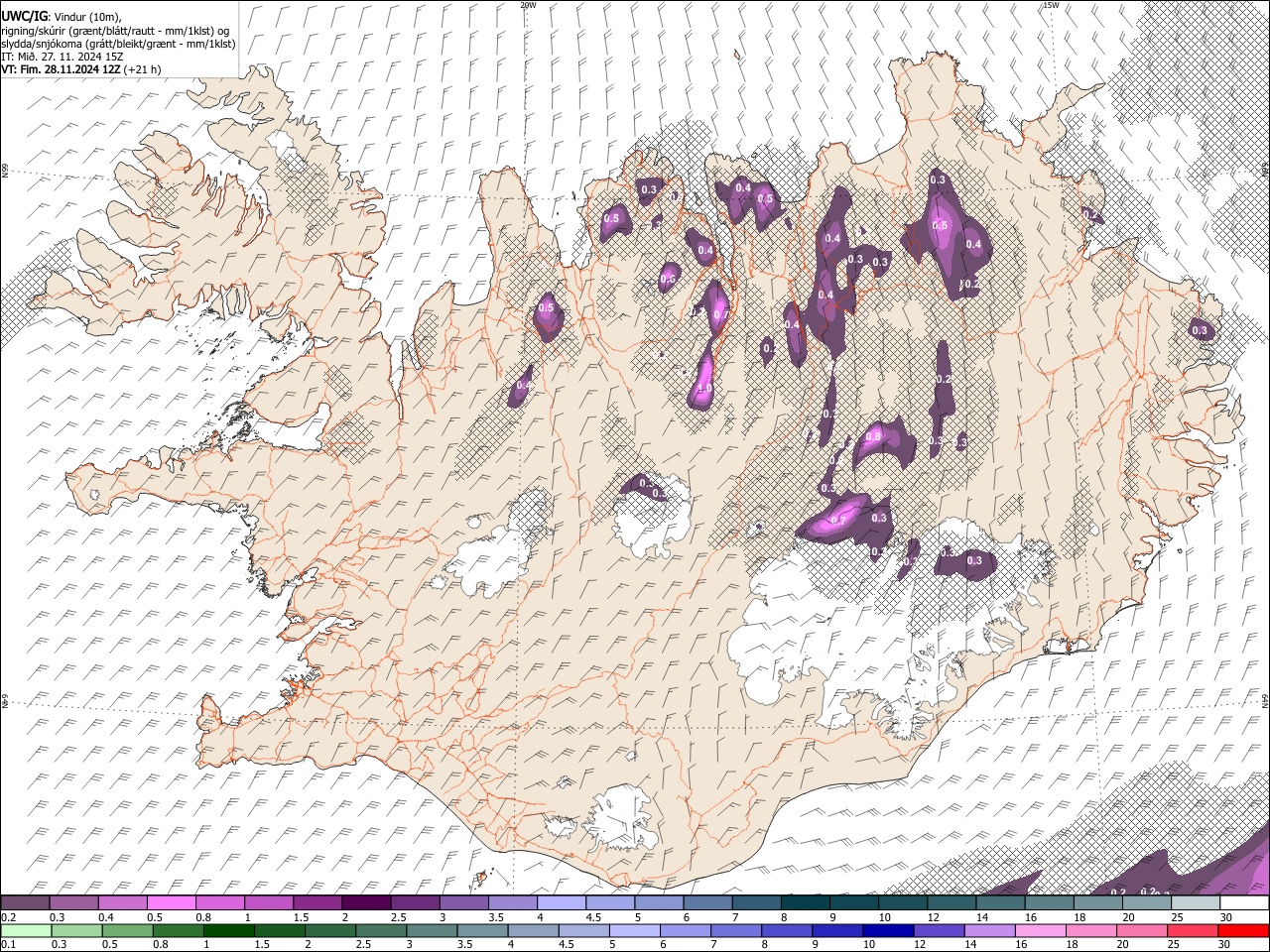
Task: Pick the 2.5–3 swatch in the upper legend row
Action: 415,902
